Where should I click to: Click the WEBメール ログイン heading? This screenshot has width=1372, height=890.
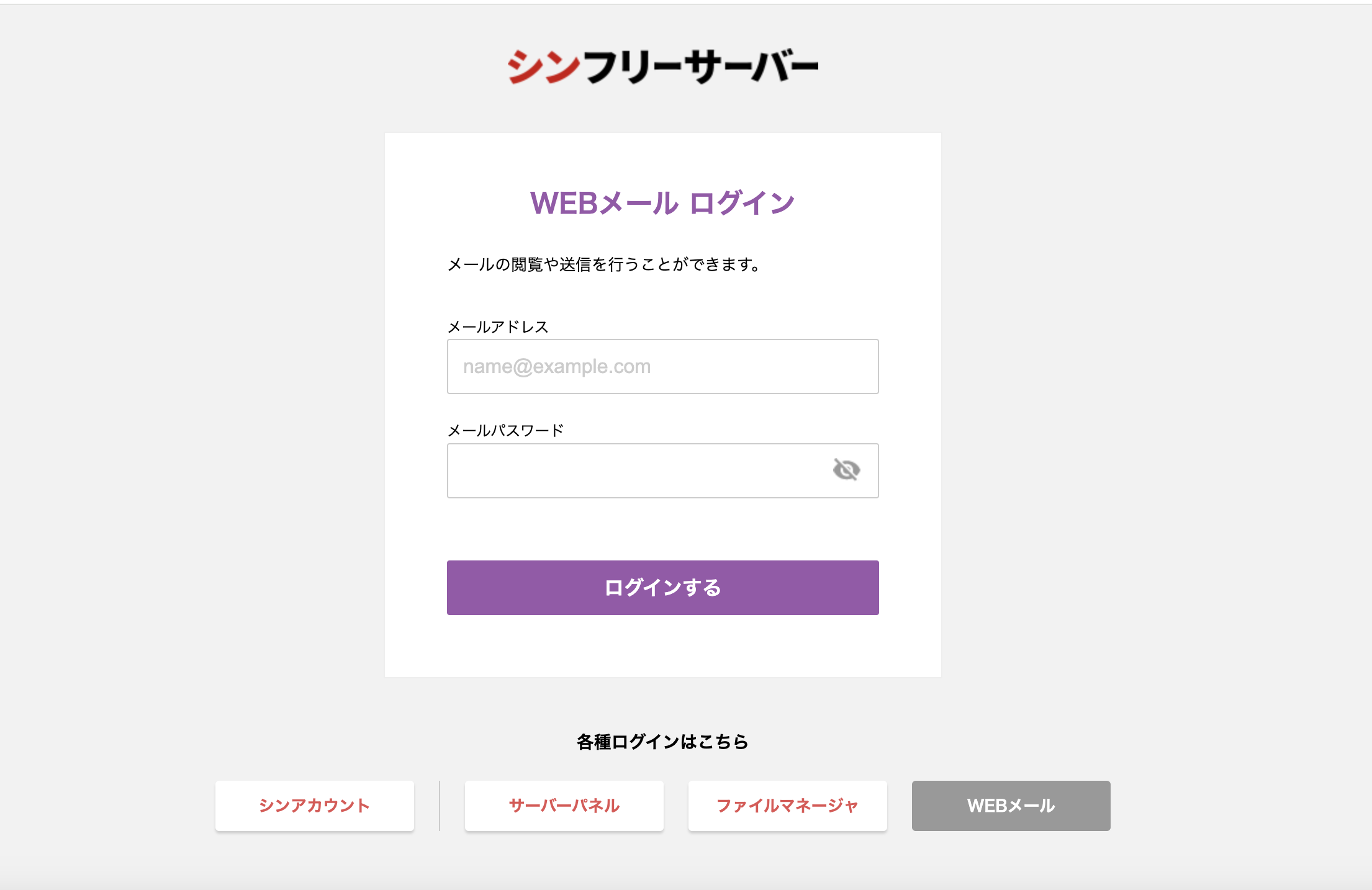pyautogui.click(x=662, y=203)
